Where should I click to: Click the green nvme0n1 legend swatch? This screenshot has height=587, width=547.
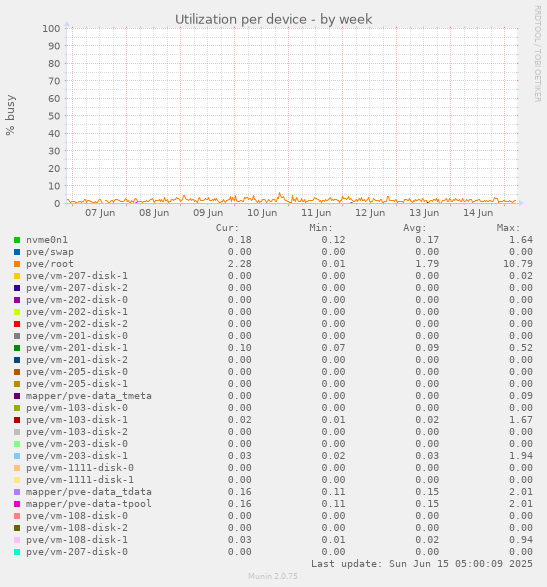[17, 240]
